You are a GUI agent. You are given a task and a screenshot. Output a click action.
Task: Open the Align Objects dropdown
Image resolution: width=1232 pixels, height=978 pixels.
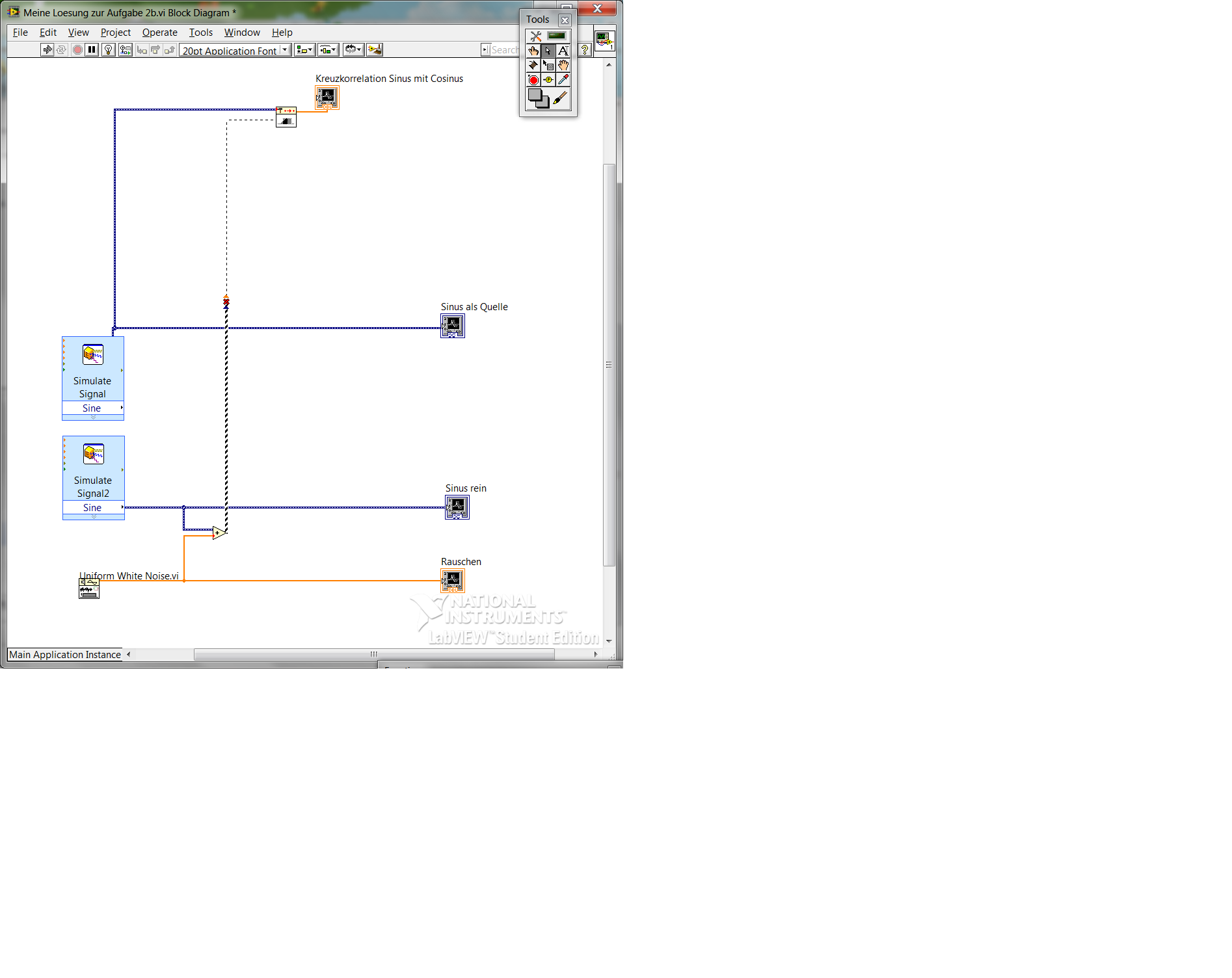(304, 50)
